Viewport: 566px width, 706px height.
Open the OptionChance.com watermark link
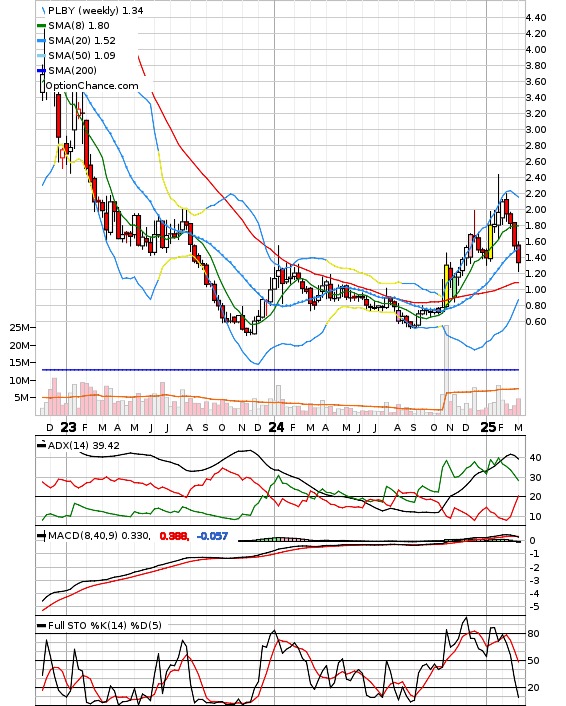[92, 86]
